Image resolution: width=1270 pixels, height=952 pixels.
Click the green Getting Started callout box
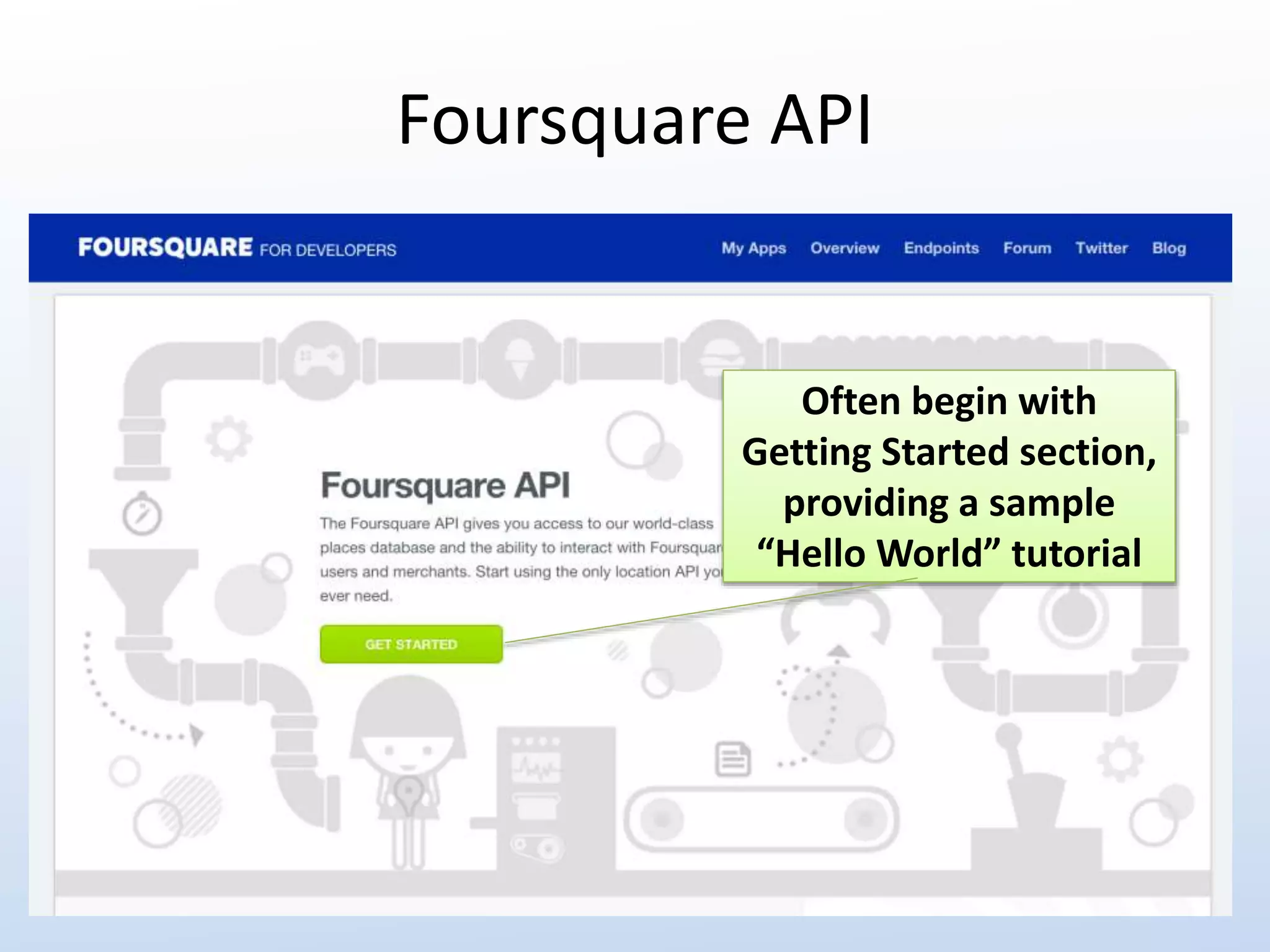pos(948,476)
